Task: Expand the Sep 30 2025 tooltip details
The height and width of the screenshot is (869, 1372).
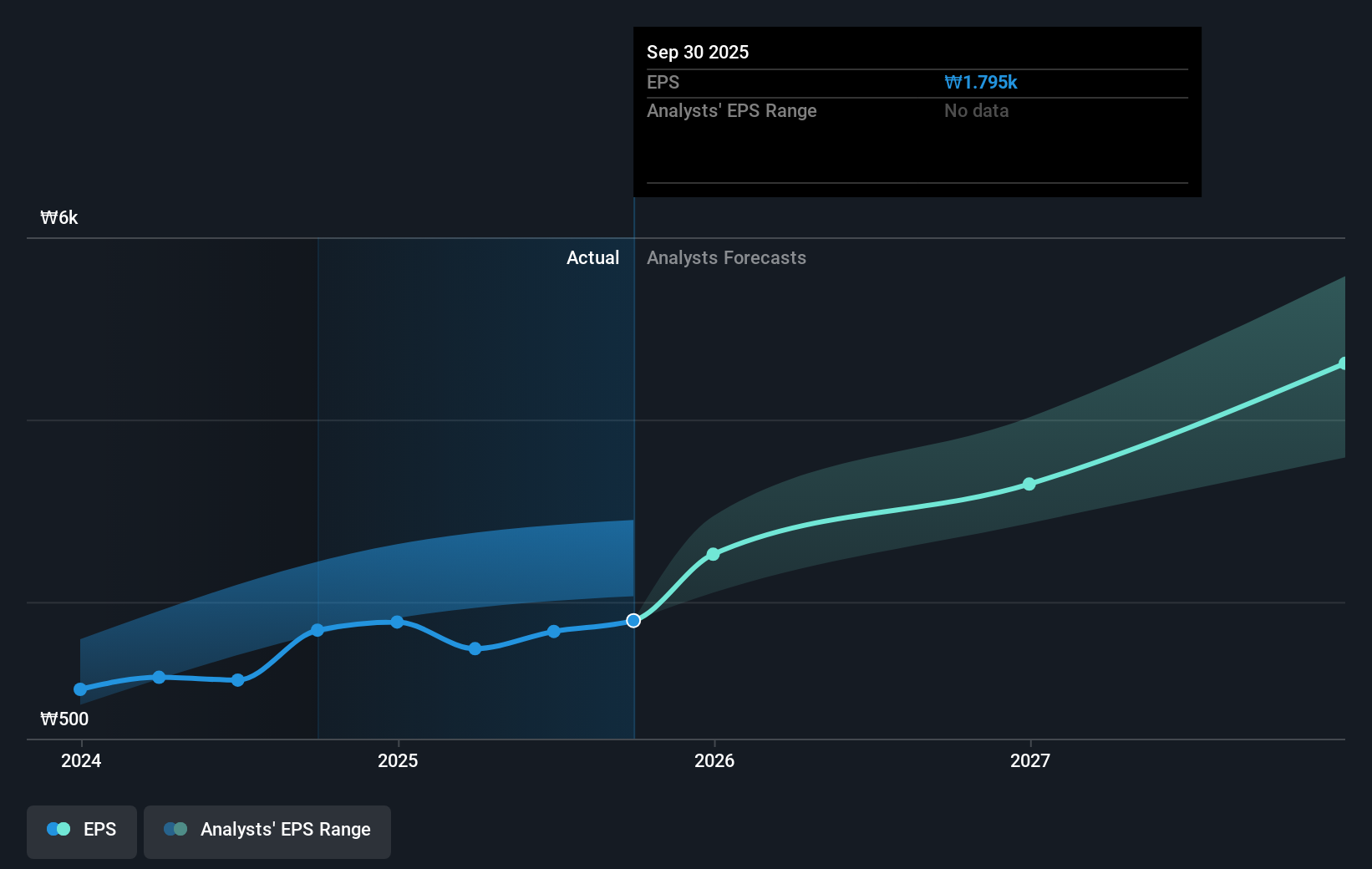Action: (x=917, y=52)
